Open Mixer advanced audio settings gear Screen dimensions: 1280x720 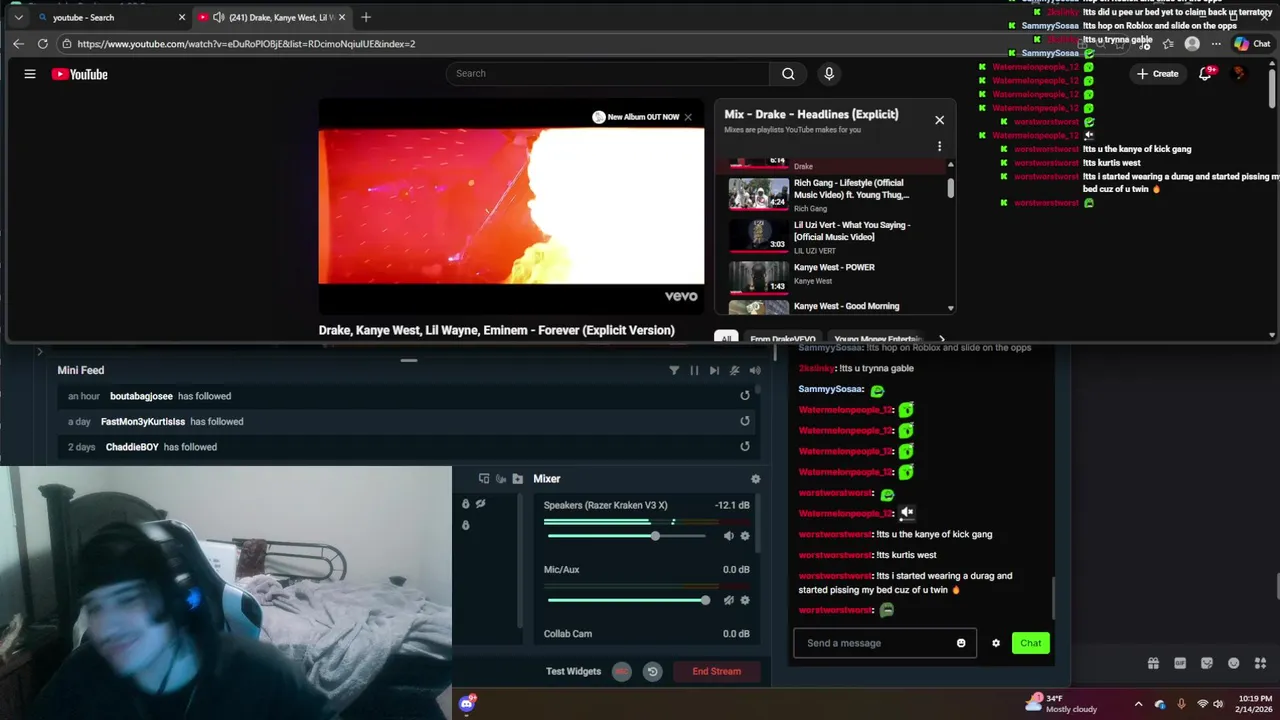(x=755, y=479)
